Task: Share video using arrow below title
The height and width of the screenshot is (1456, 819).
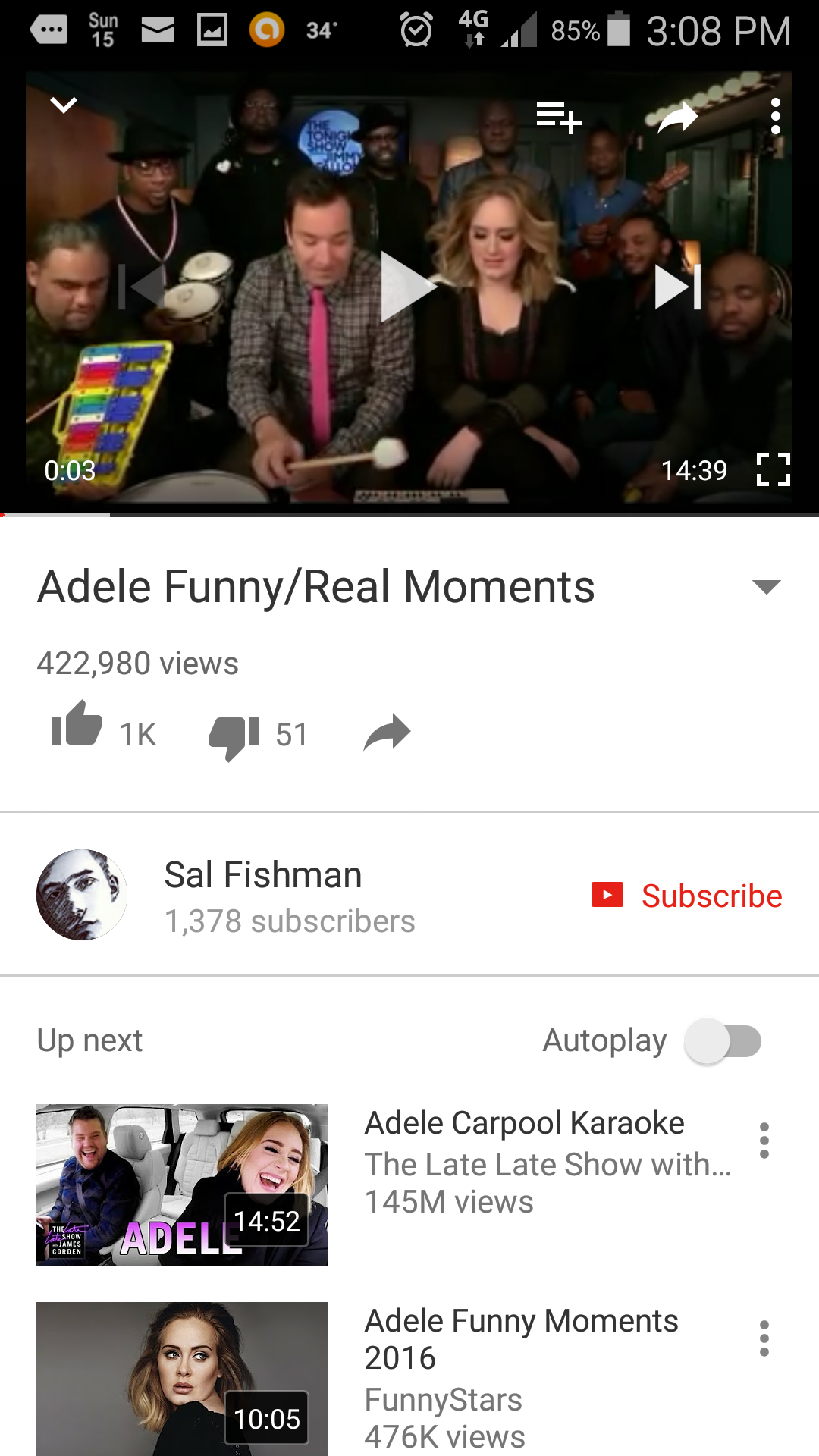Action: click(387, 733)
